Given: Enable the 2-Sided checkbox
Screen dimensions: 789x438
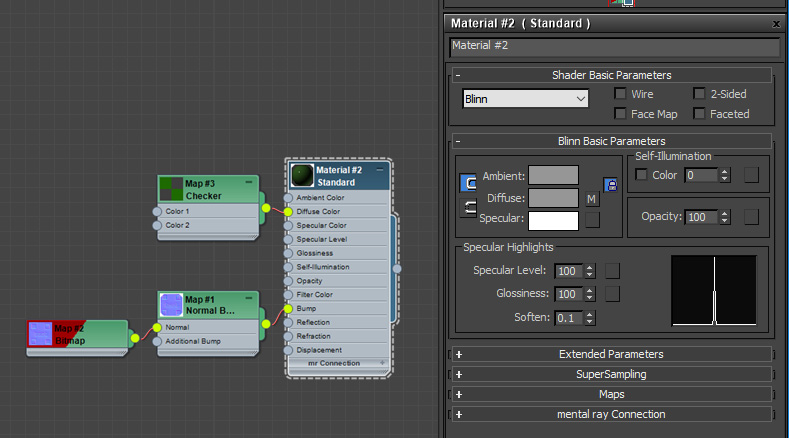Looking at the screenshot, I should (700, 94).
